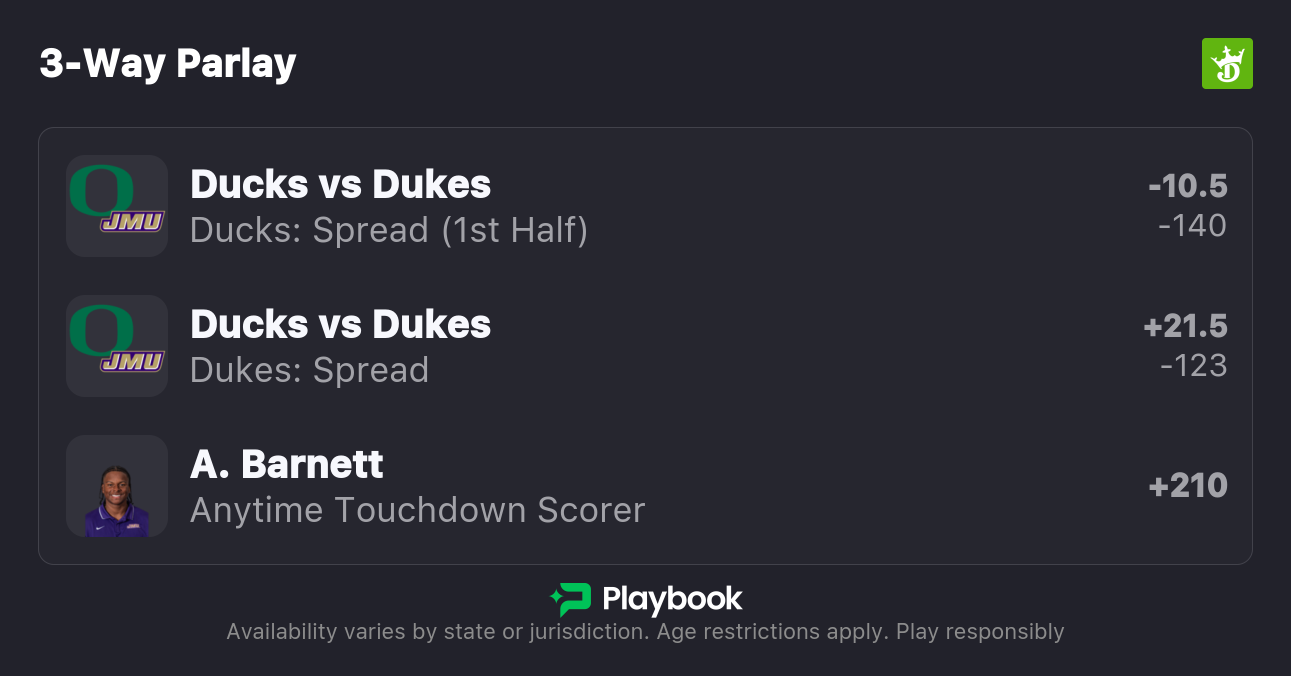
Task: Click the Playbook green logo mark
Action: 571,598
